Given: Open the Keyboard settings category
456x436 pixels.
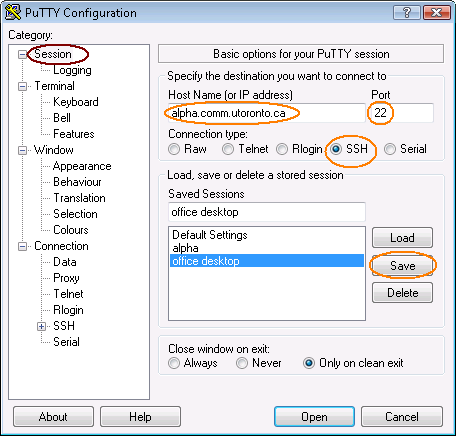Looking at the screenshot, I should [x=76, y=102].
